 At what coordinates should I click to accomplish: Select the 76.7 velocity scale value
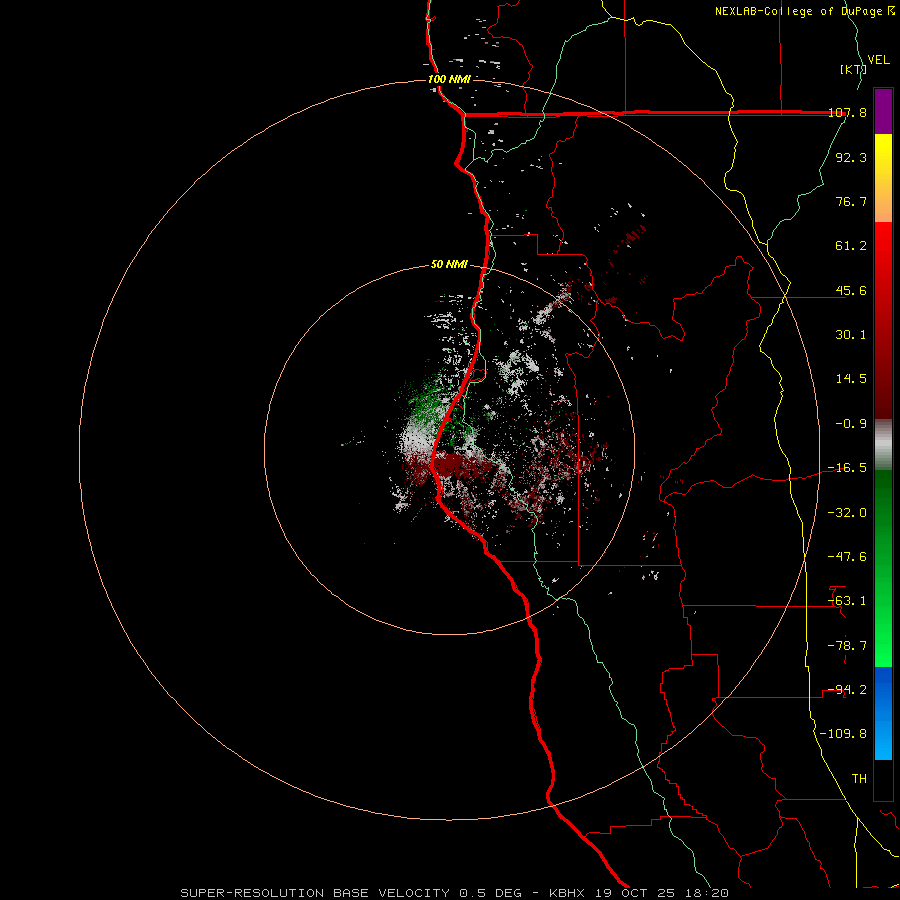pyautogui.click(x=851, y=201)
